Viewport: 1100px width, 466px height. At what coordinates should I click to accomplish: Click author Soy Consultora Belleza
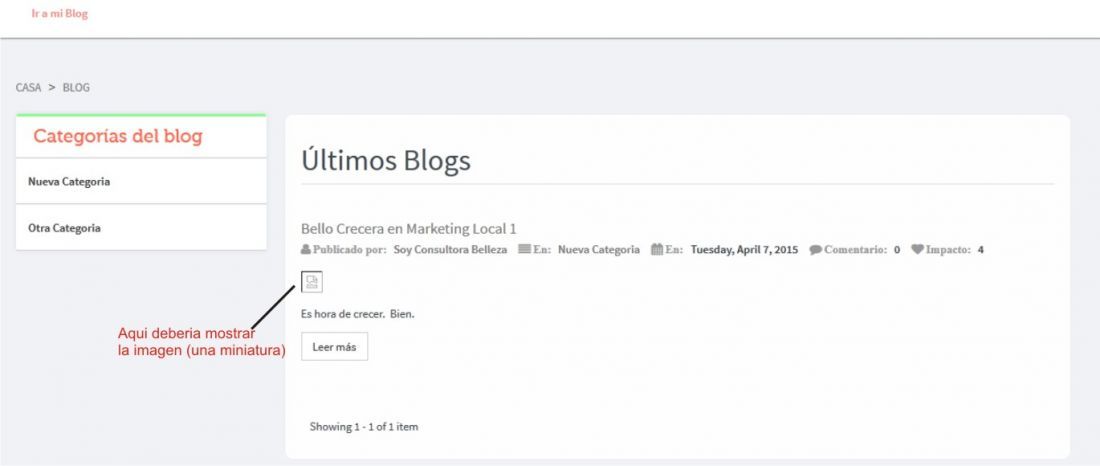coord(450,249)
